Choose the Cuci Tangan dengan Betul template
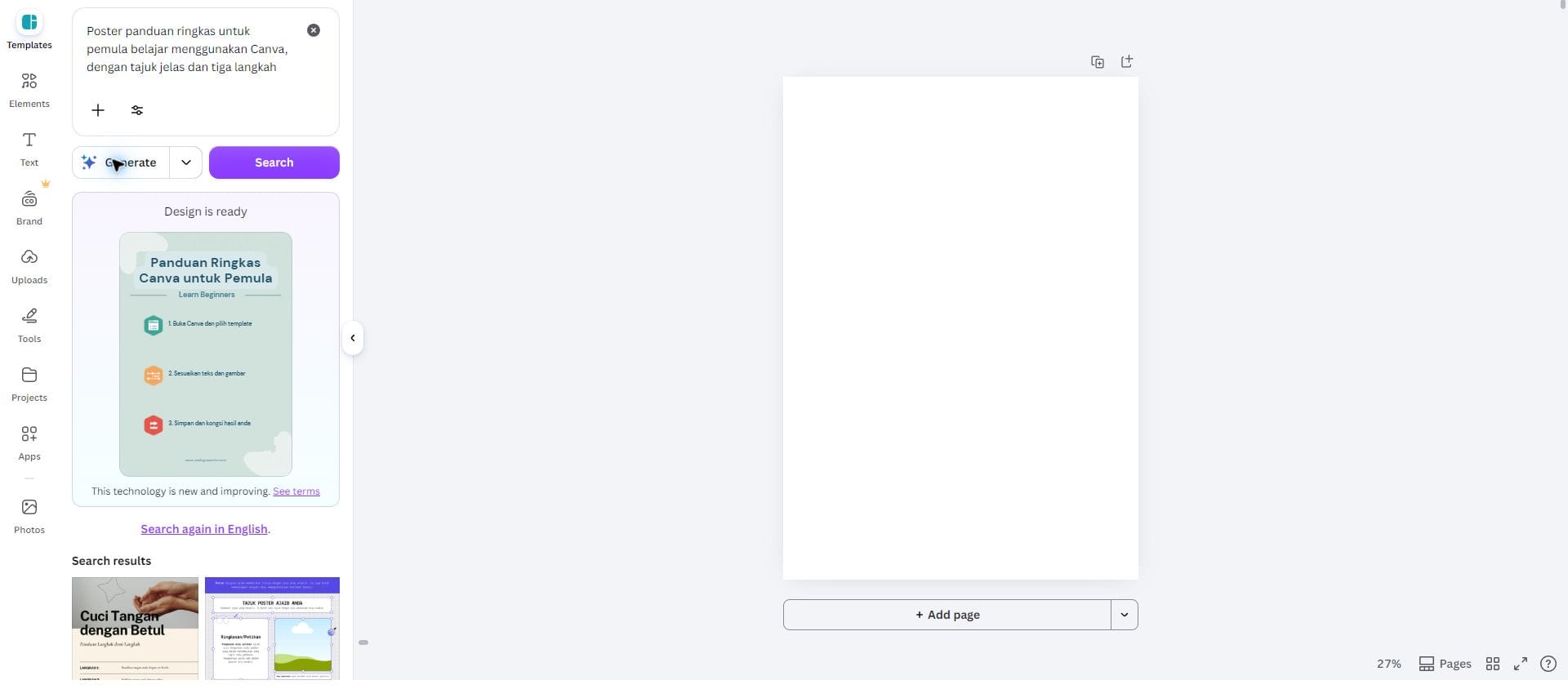1568x689 pixels. (135, 629)
